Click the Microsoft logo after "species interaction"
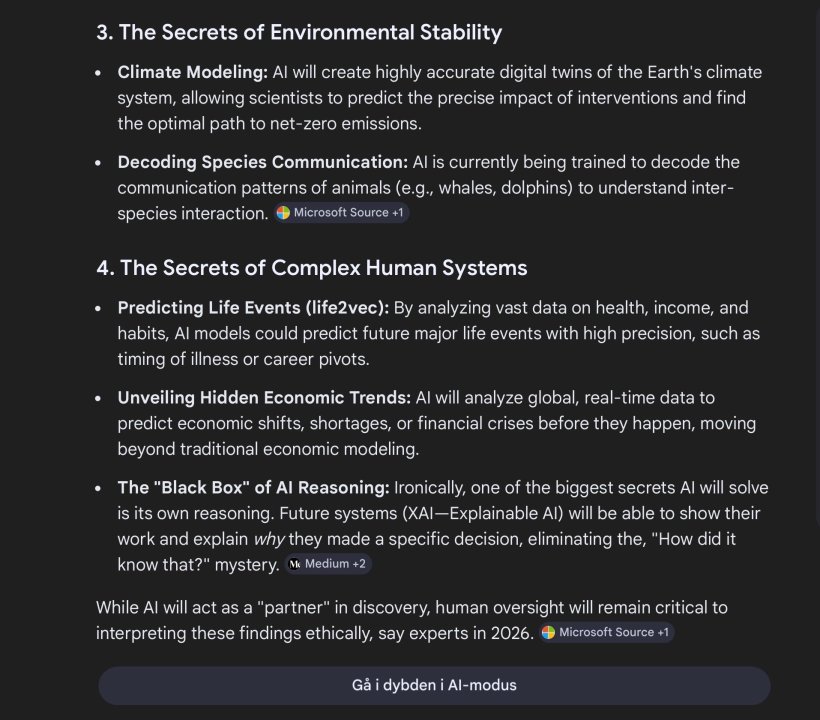 click(283, 213)
